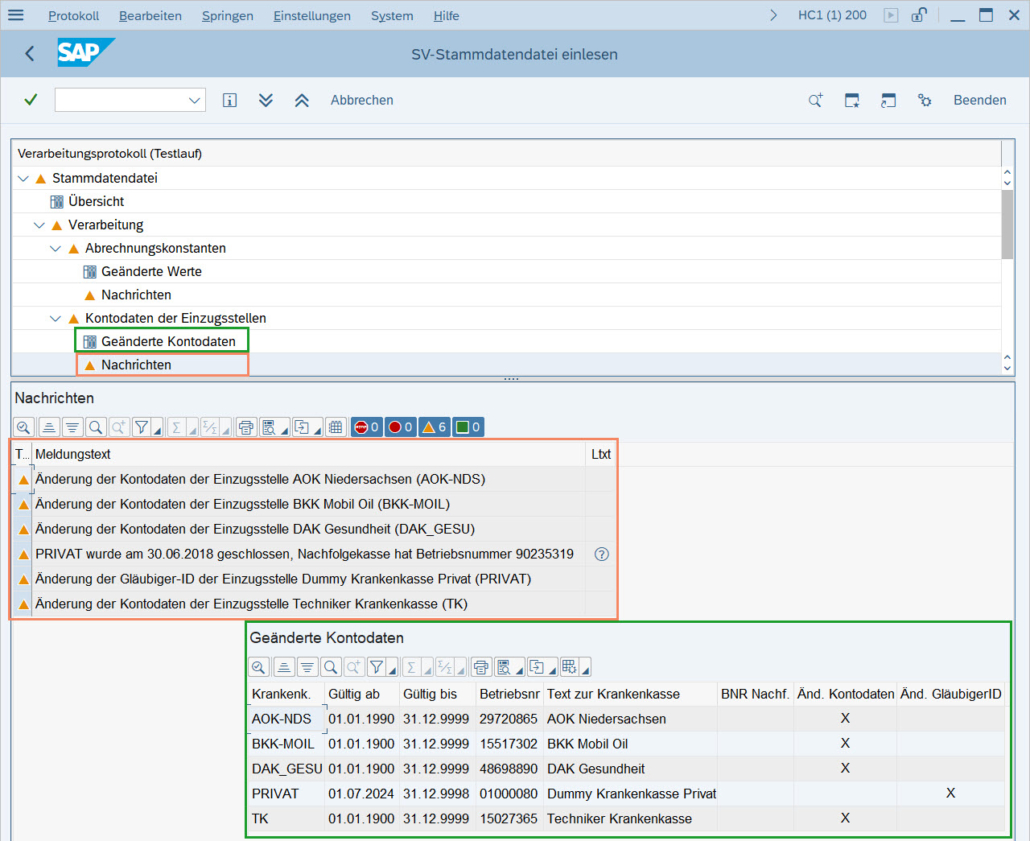The width and height of the screenshot is (1030, 841).
Task: Go back using the arrow beside the SAP logo
Action: coord(30,54)
